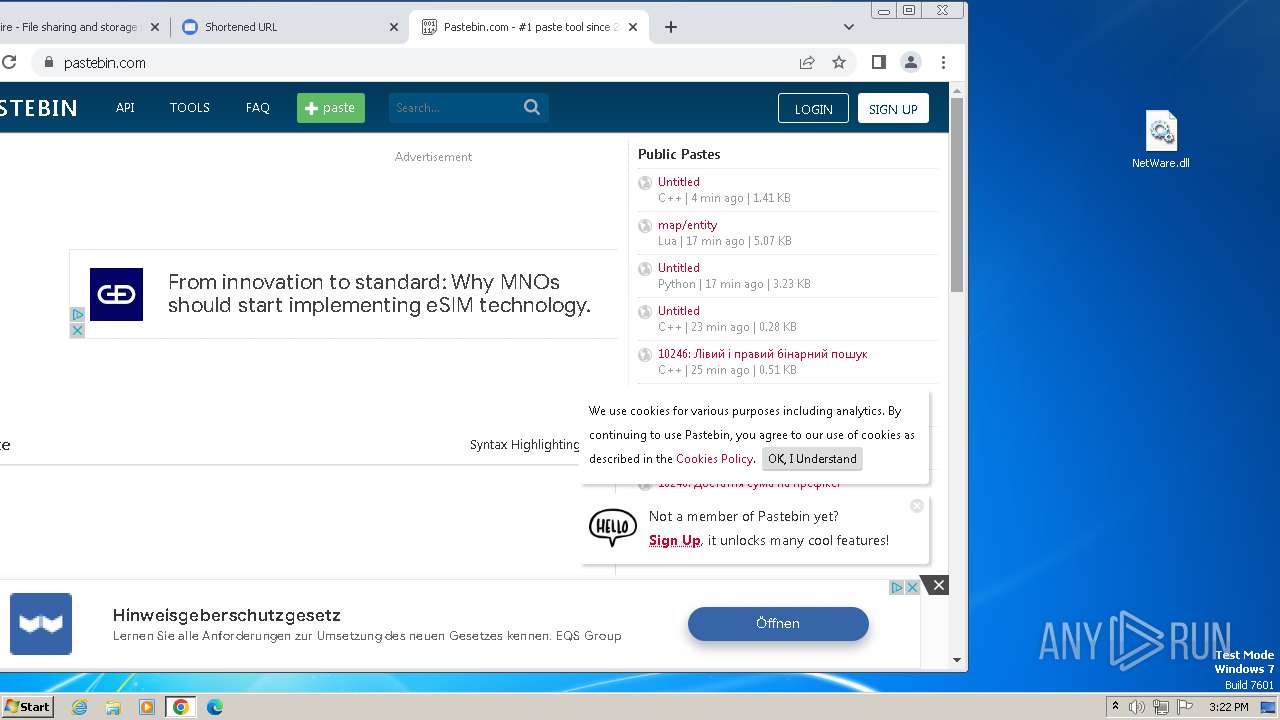Click the Chrome taskbar icon
The width and height of the screenshot is (1280, 720).
(x=181, y=707)
